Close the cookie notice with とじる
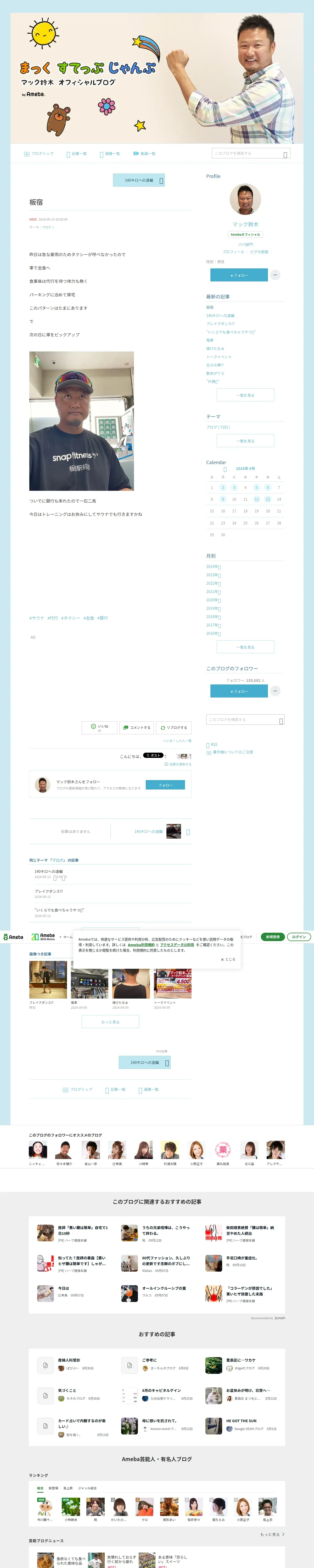The image size is (314, 1568). click(228, 959)
